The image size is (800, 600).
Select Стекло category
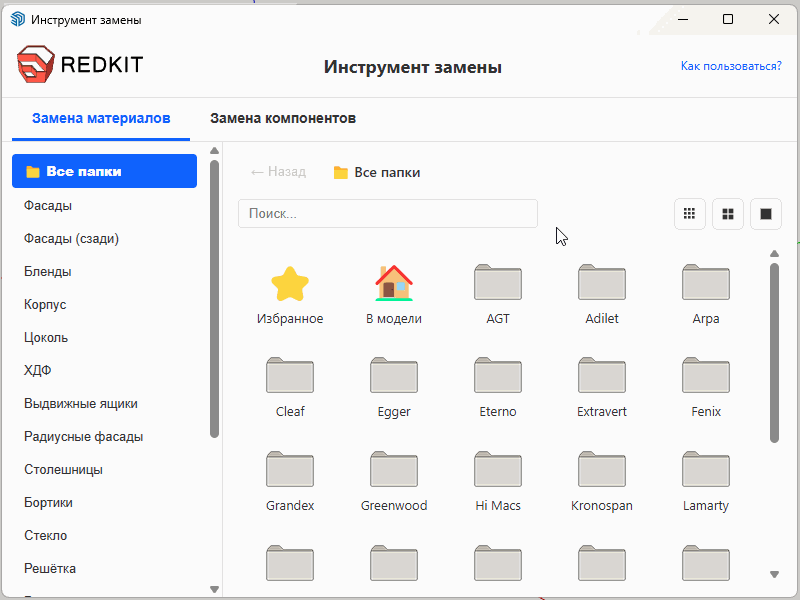[x=105, y=536]
